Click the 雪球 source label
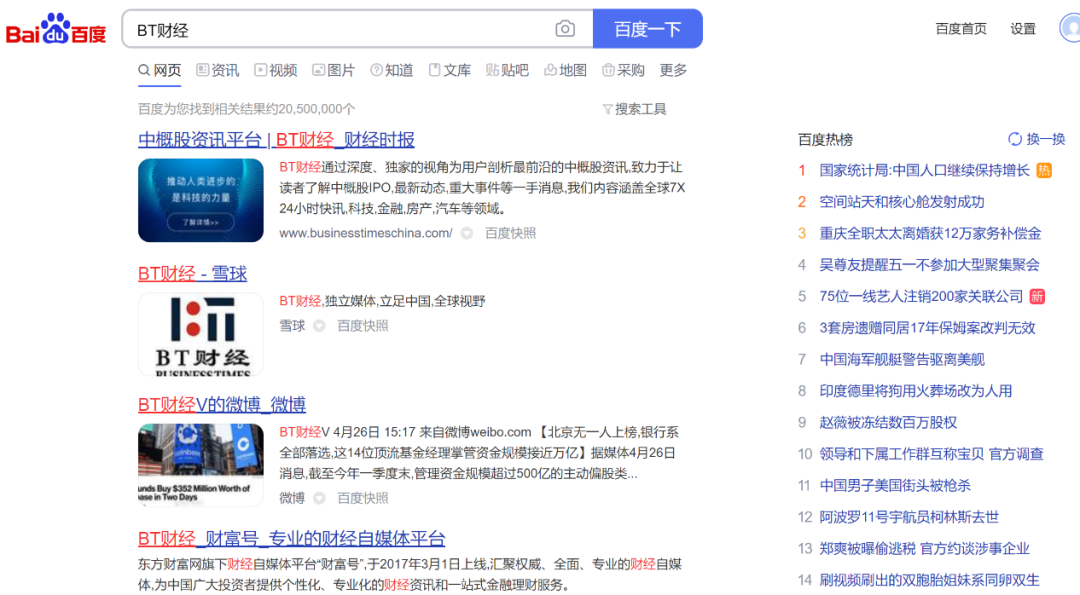 click(292, 326)
